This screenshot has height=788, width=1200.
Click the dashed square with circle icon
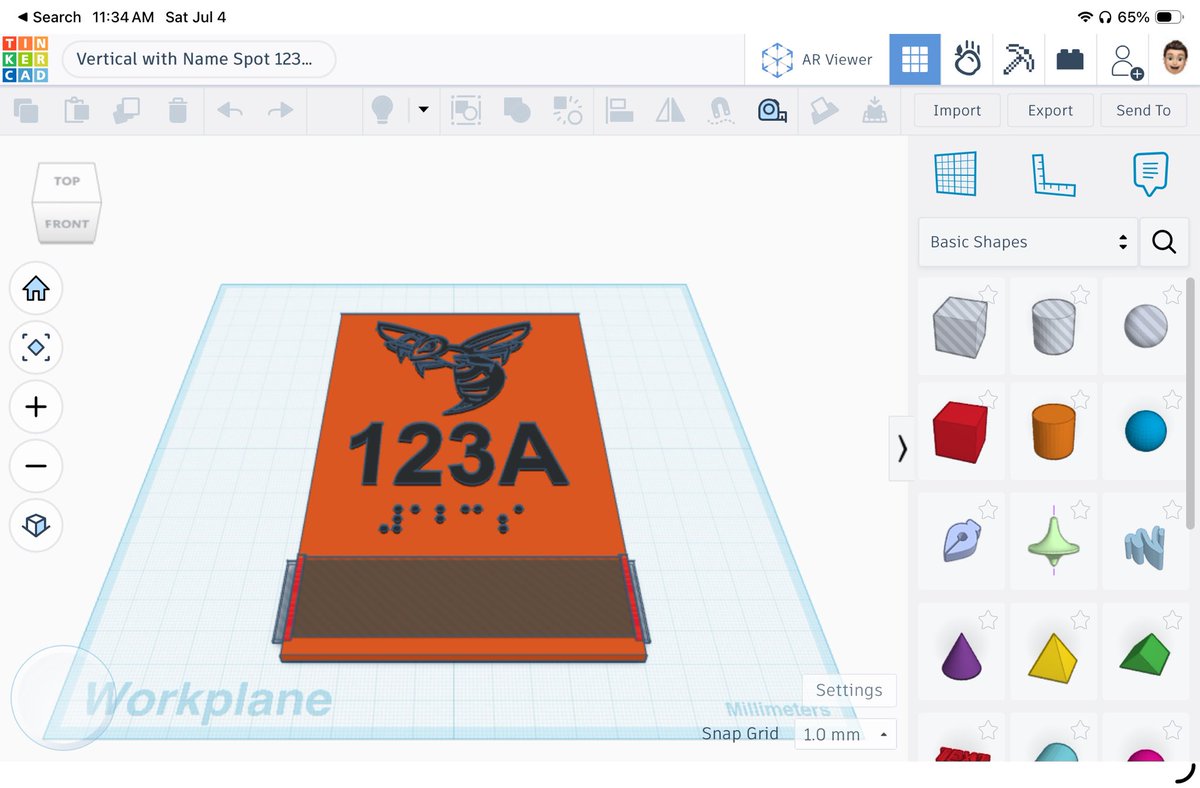tap(466, 110)
